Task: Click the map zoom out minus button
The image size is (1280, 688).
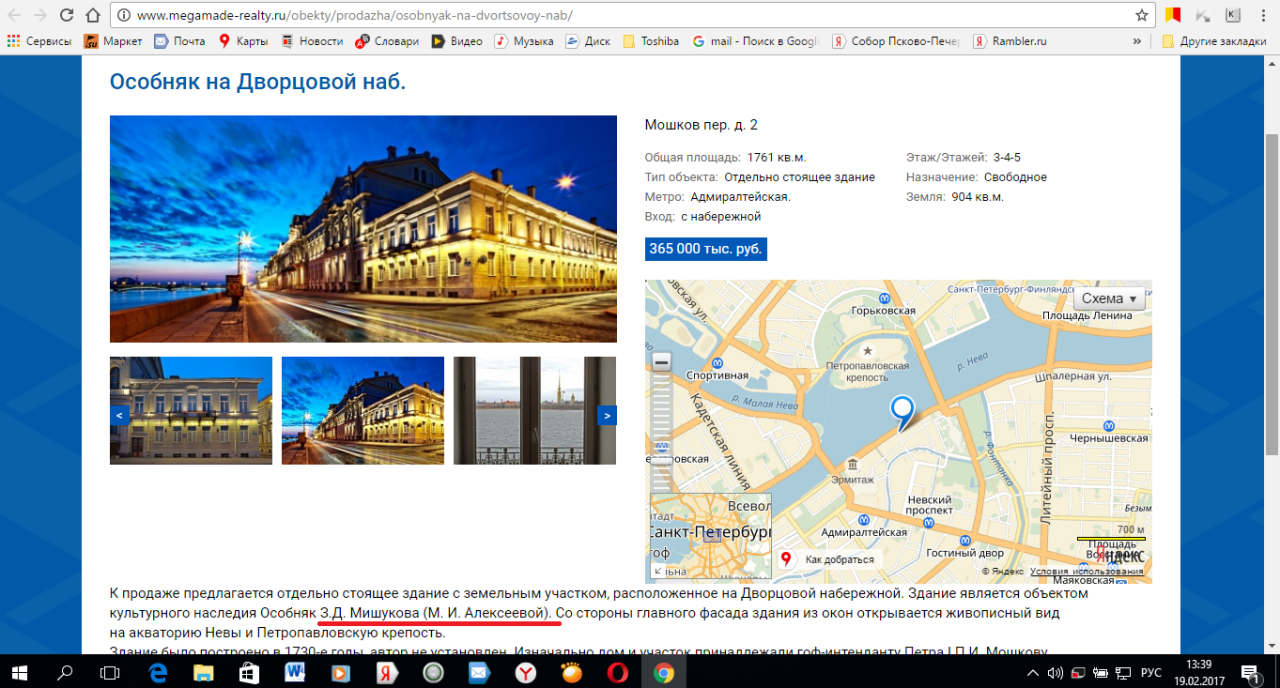Action: pyautogui.click(x=661, y=362)
